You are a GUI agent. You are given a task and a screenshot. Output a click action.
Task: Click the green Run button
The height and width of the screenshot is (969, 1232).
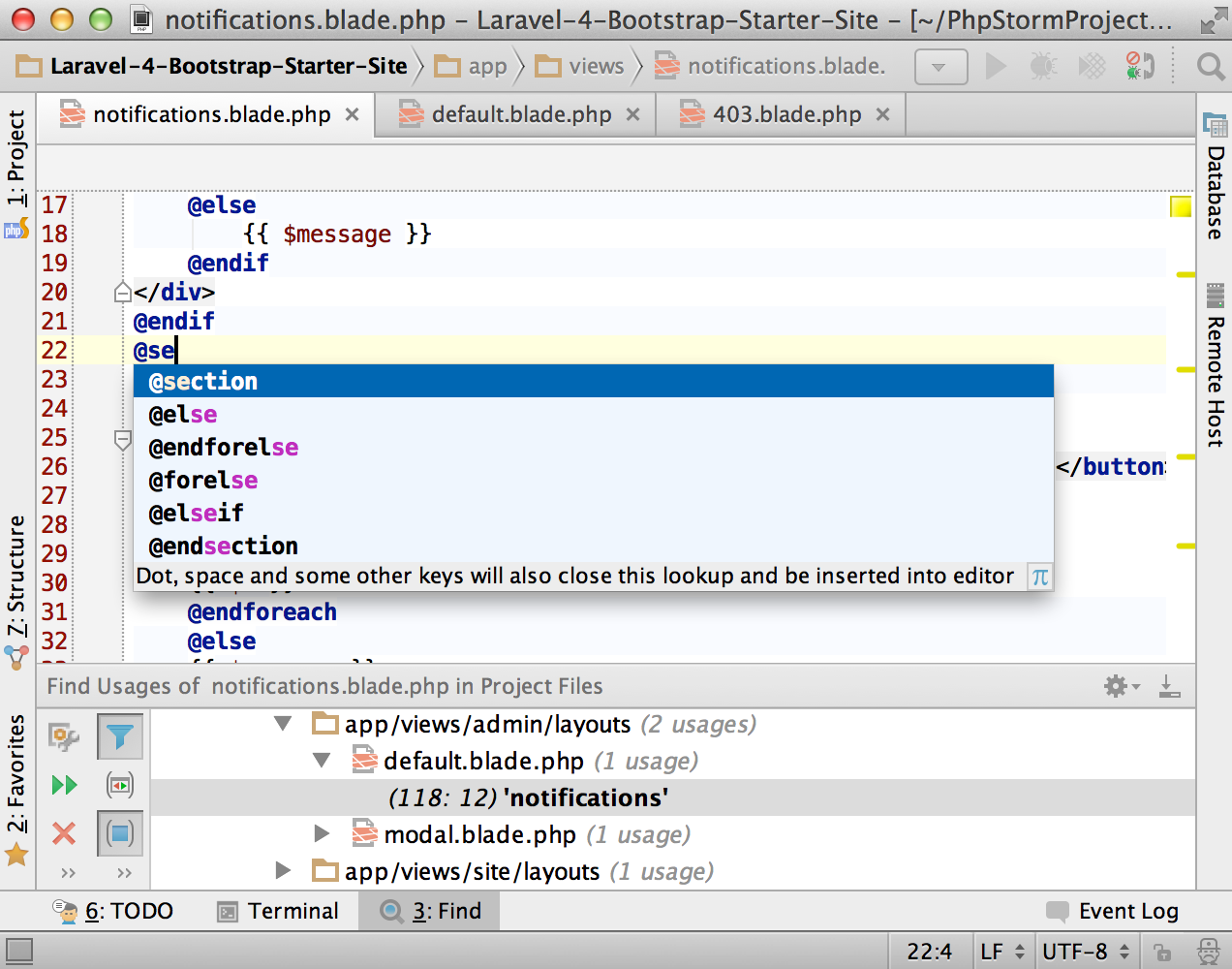pos(995,66)
